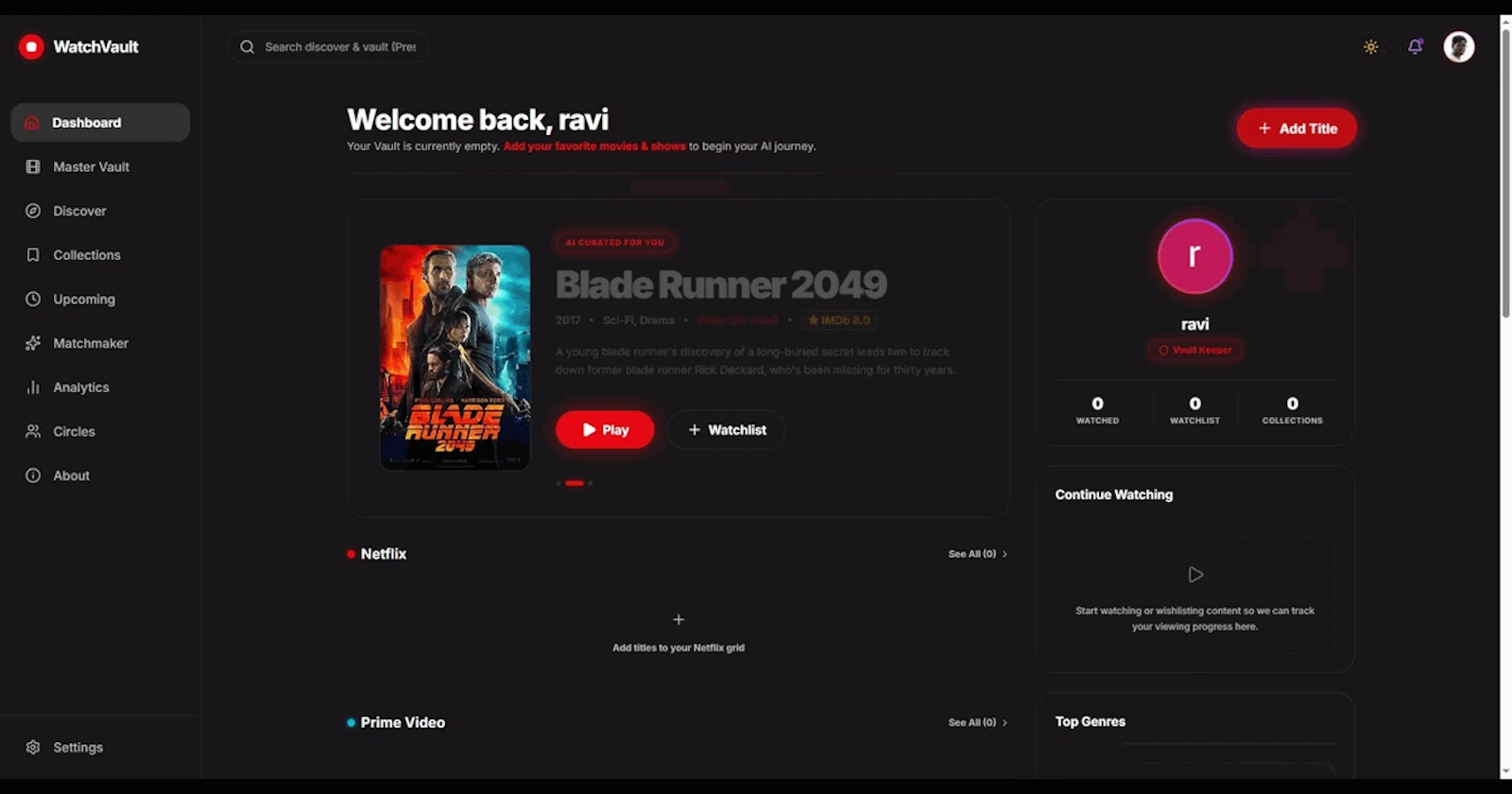Screen dimensions: 1512x794
Task: Click the movie genre Sci-Fi, Drama text
Action: (638, 320)
